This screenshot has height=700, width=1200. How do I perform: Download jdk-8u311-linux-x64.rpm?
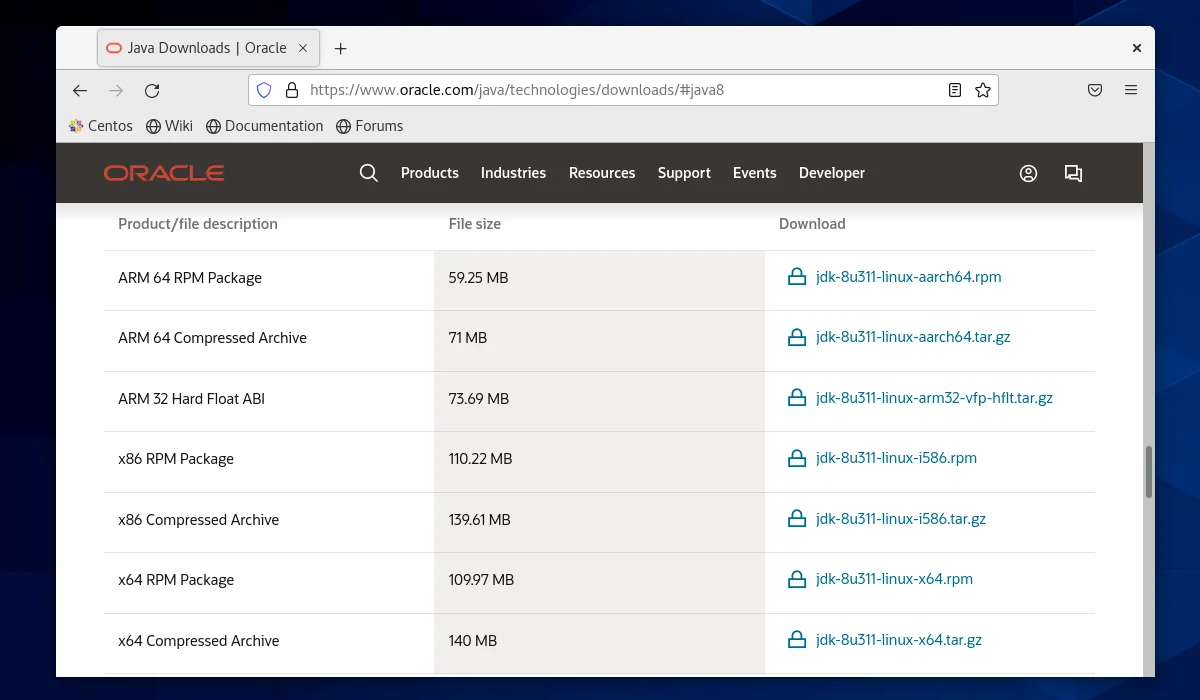[x=893, y=579]
